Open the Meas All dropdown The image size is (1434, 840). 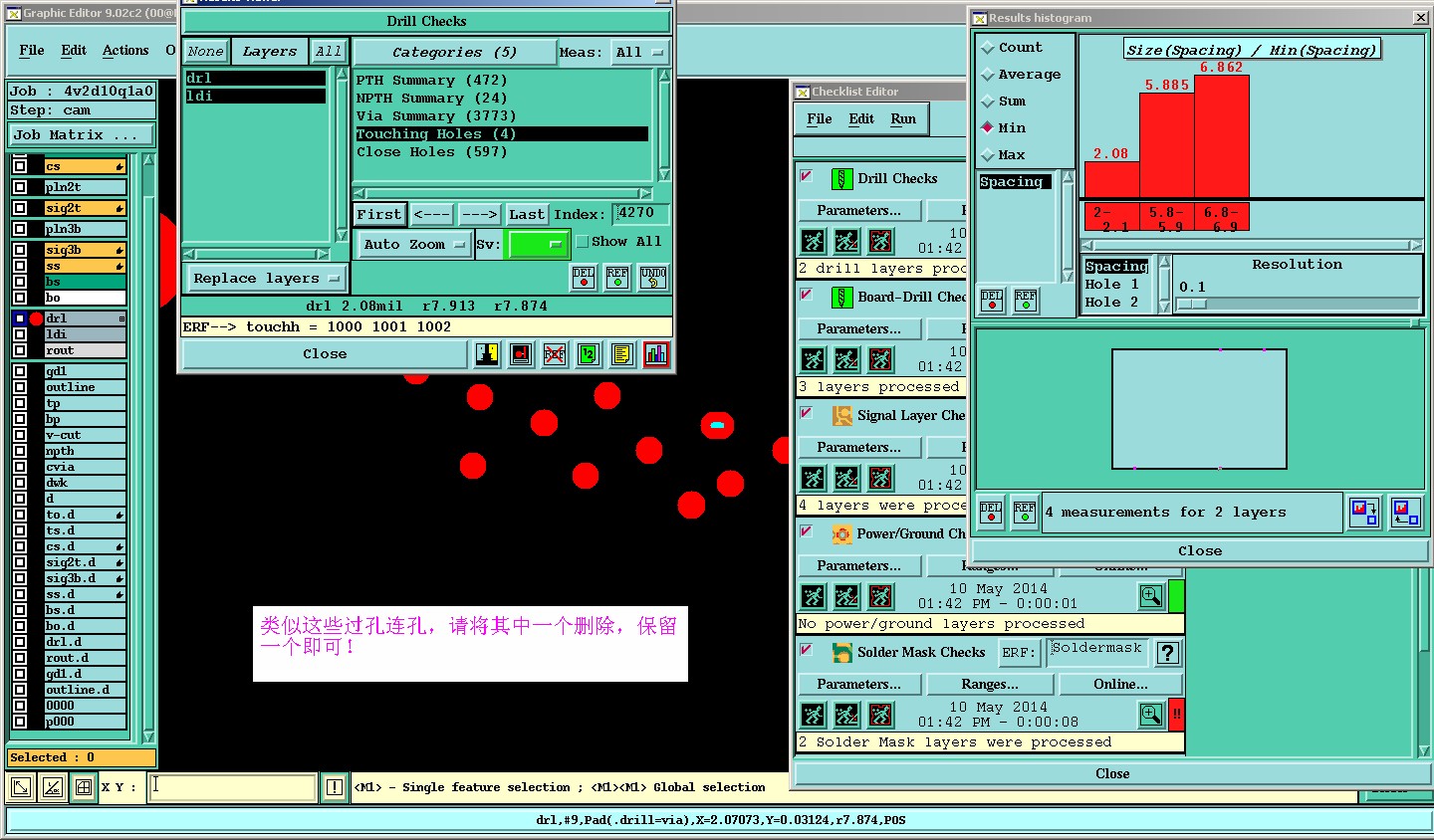click(639, 53)
